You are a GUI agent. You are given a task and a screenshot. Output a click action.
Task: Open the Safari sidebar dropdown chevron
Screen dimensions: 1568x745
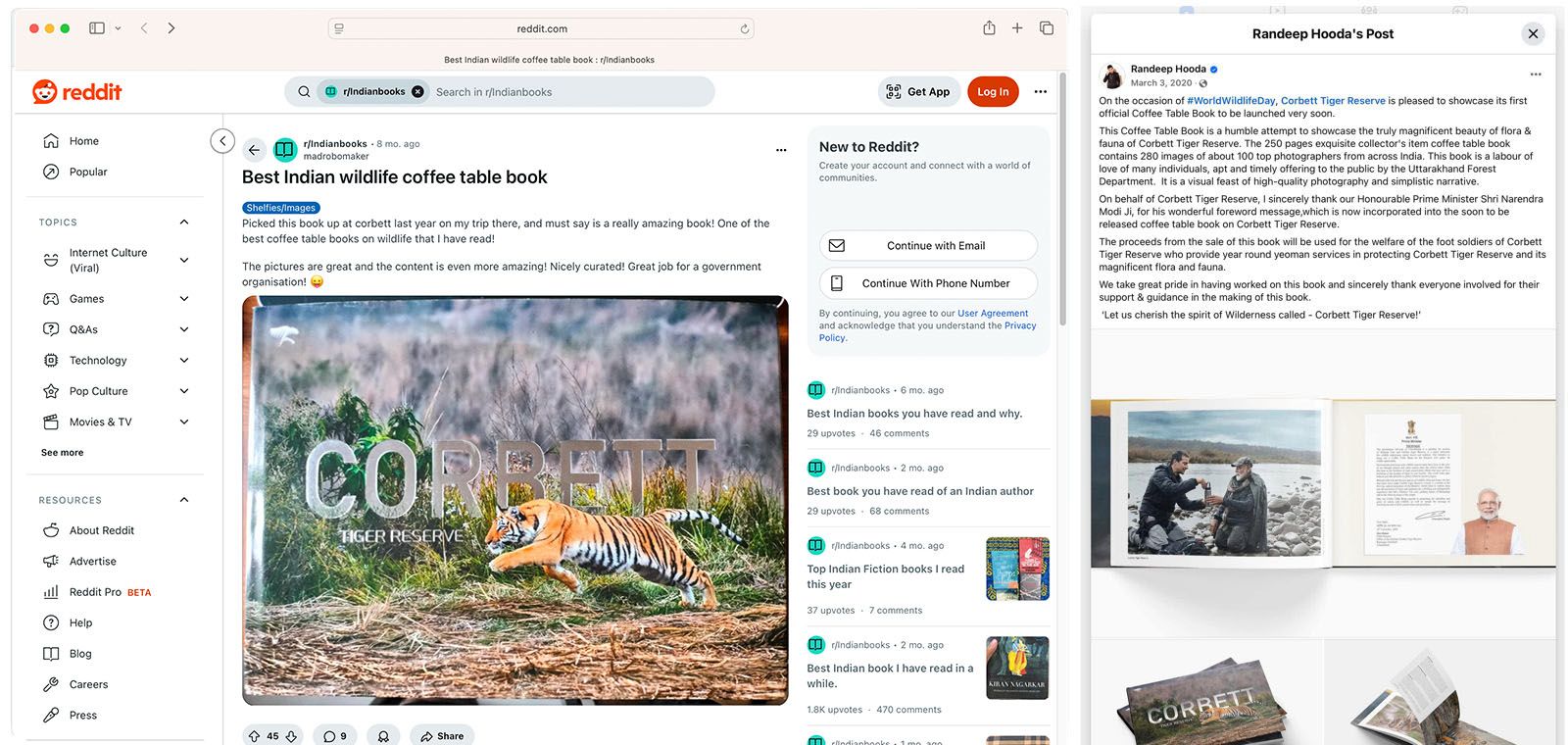[x=118, y=28]
